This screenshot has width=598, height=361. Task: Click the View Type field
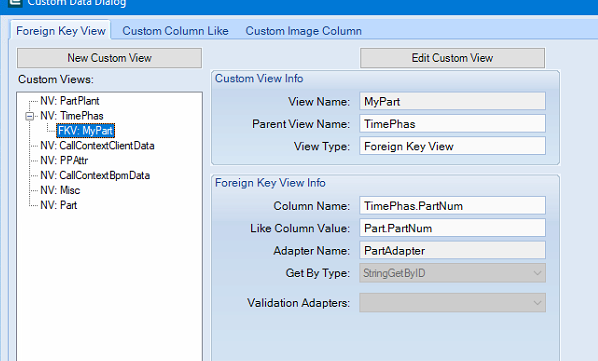[x=452, y=146]
